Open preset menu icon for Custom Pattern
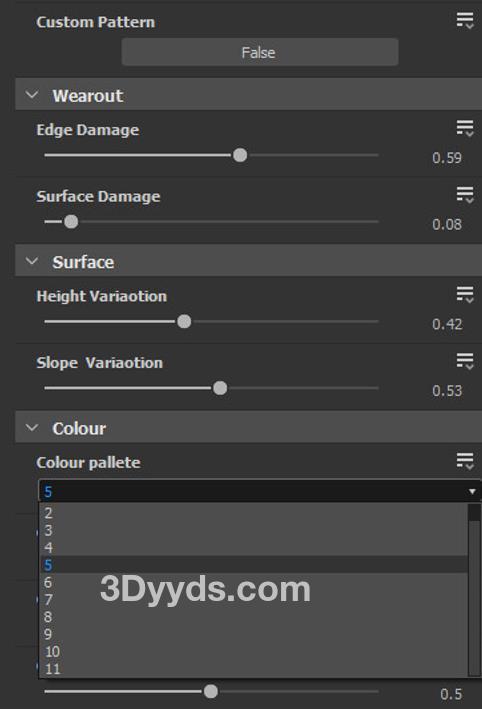Screen dimensions: 482x709 click(465, 21)
